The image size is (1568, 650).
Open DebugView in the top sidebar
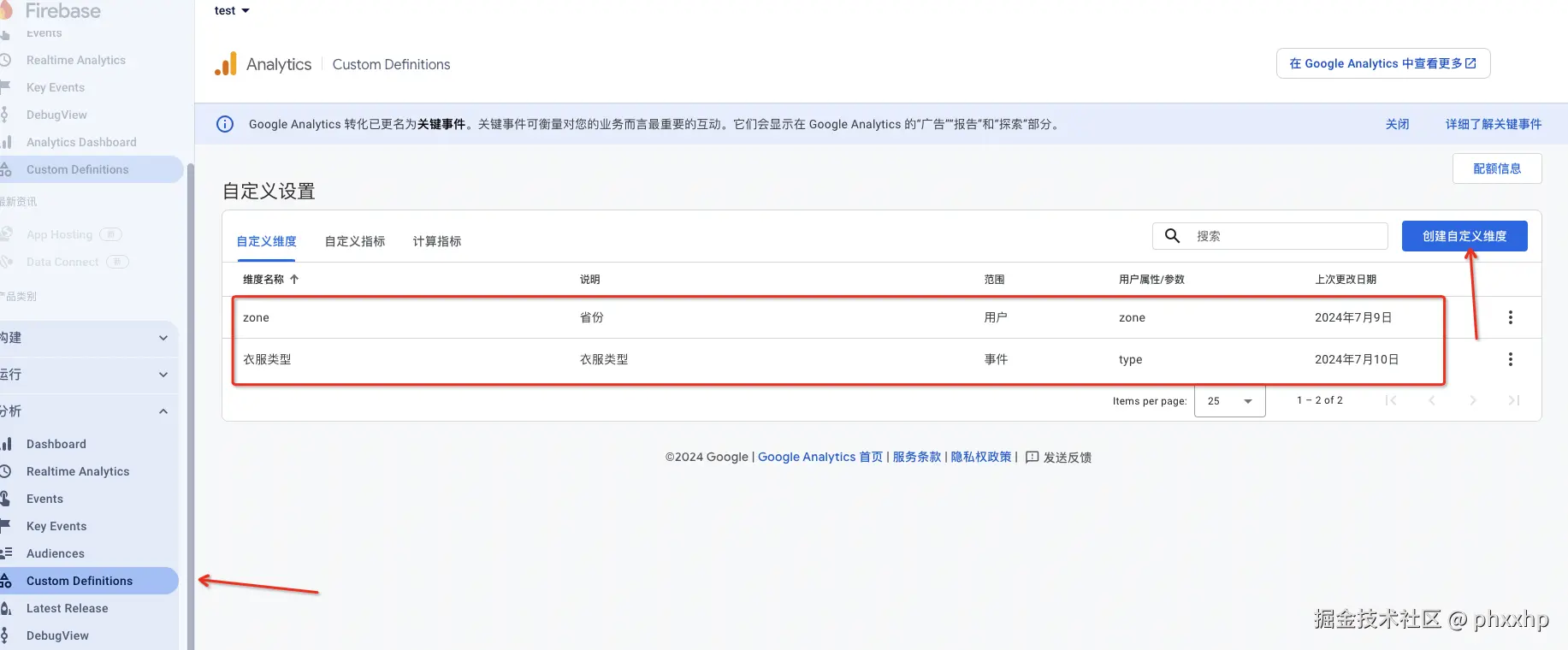pyautogui.click(x=56, y=115)
